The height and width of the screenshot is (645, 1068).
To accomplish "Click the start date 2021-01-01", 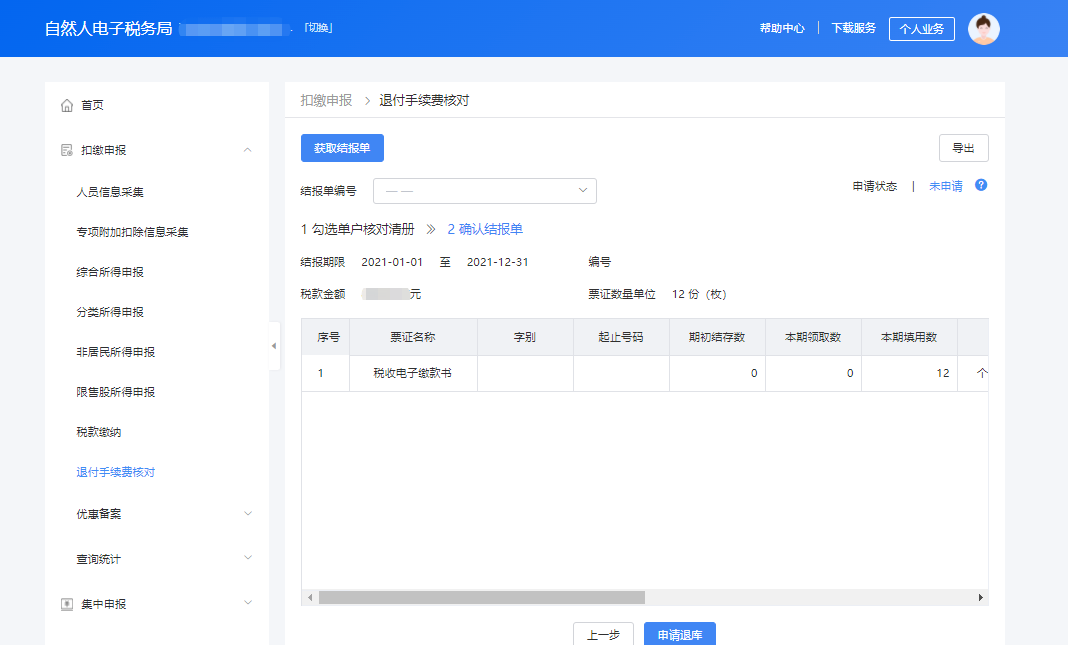I will pos(392,262).
